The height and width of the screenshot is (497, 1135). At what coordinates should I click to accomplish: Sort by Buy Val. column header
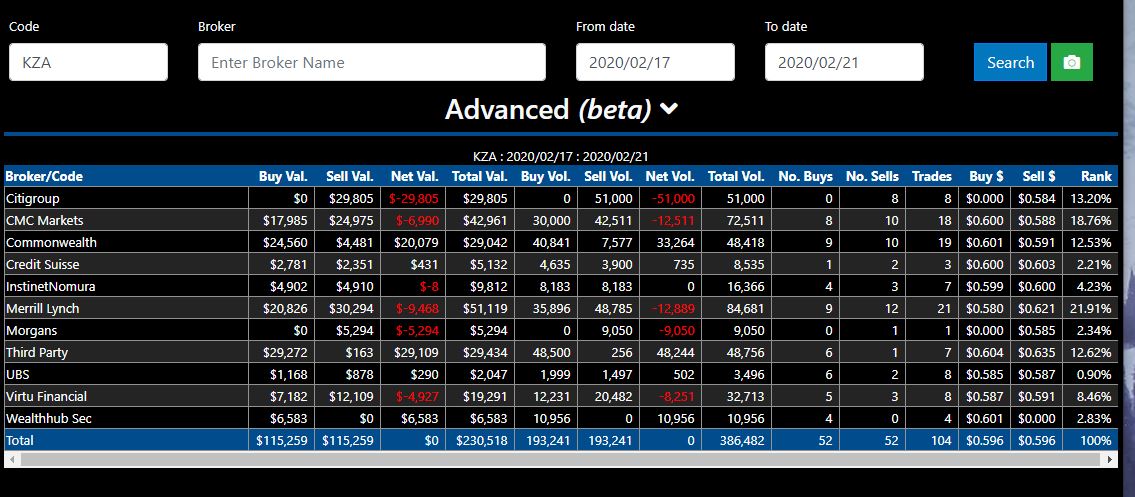tap(283, 176)
